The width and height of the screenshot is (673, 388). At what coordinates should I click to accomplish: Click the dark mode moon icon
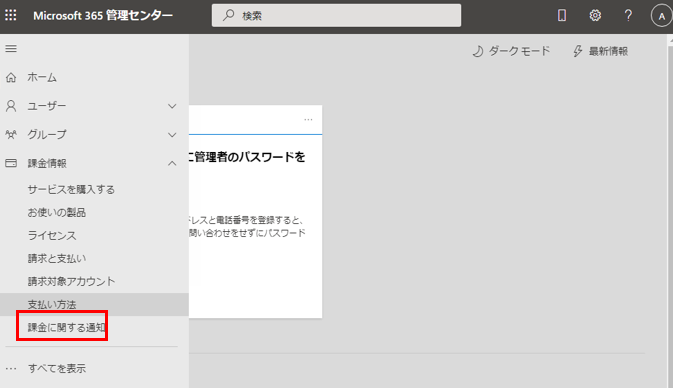click(x=478, y=52)
